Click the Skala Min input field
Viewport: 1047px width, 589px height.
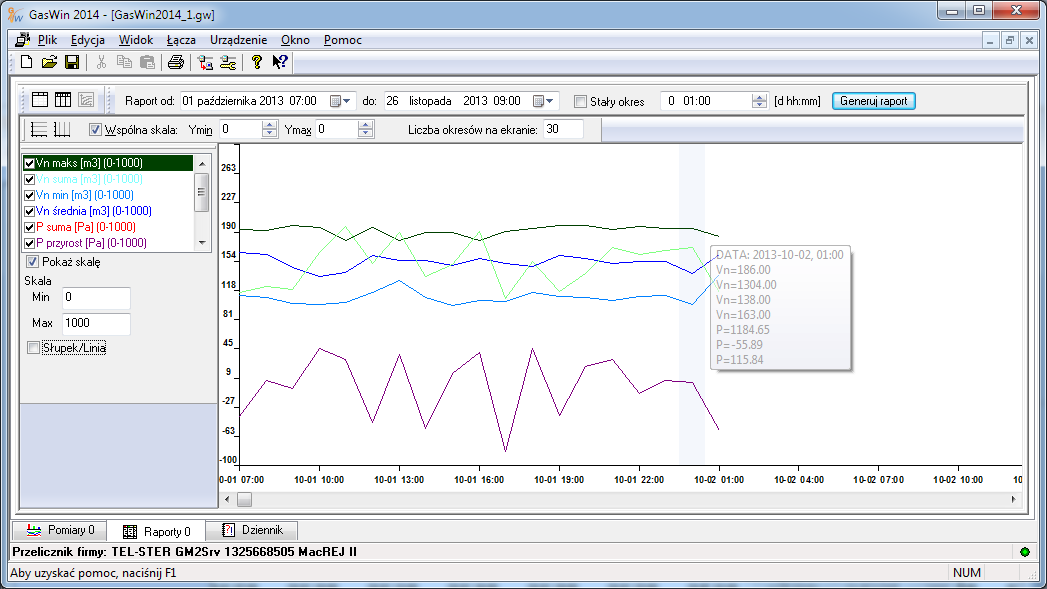(x=96, y=298)
